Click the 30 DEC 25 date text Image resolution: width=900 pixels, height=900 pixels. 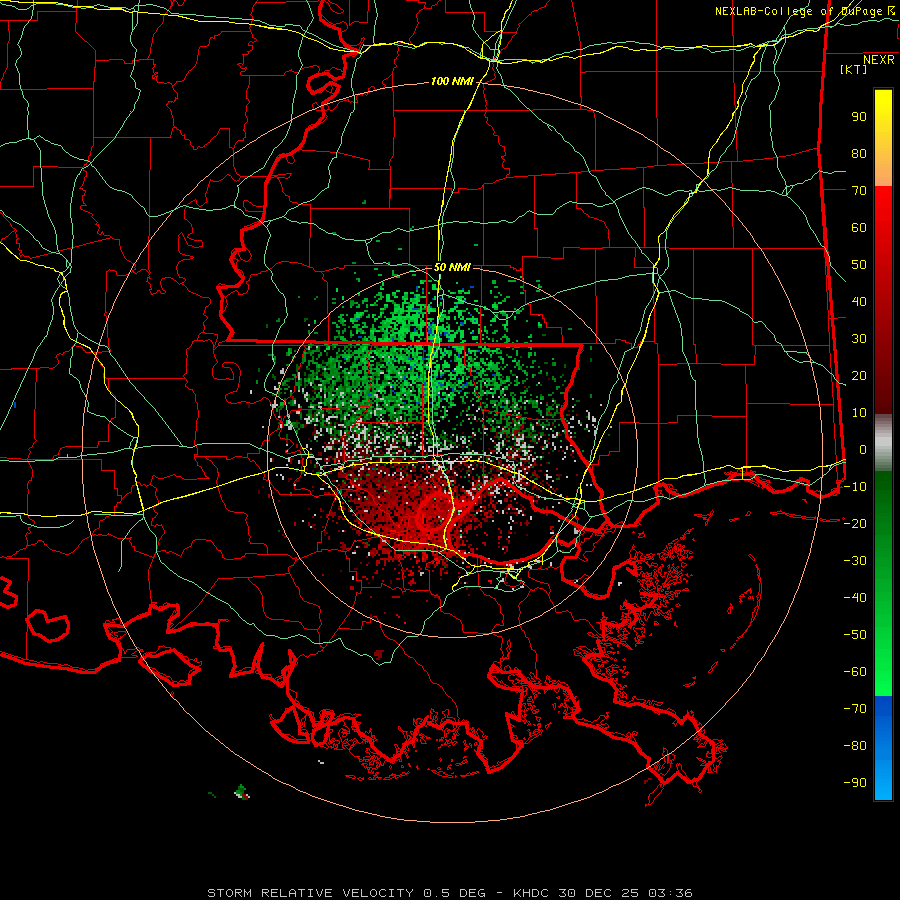599,893
